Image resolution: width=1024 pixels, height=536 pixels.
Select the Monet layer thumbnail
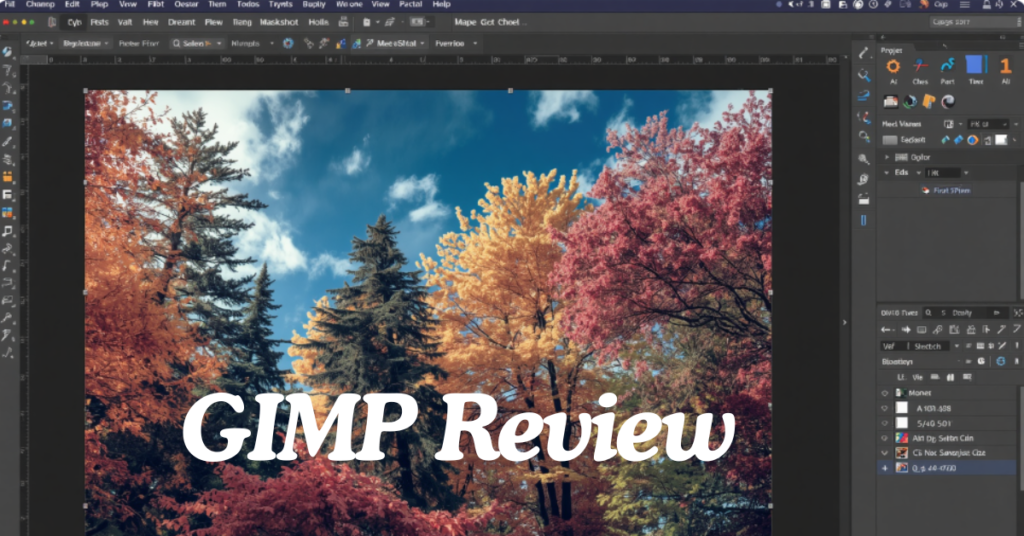click(x=900, y=393)
